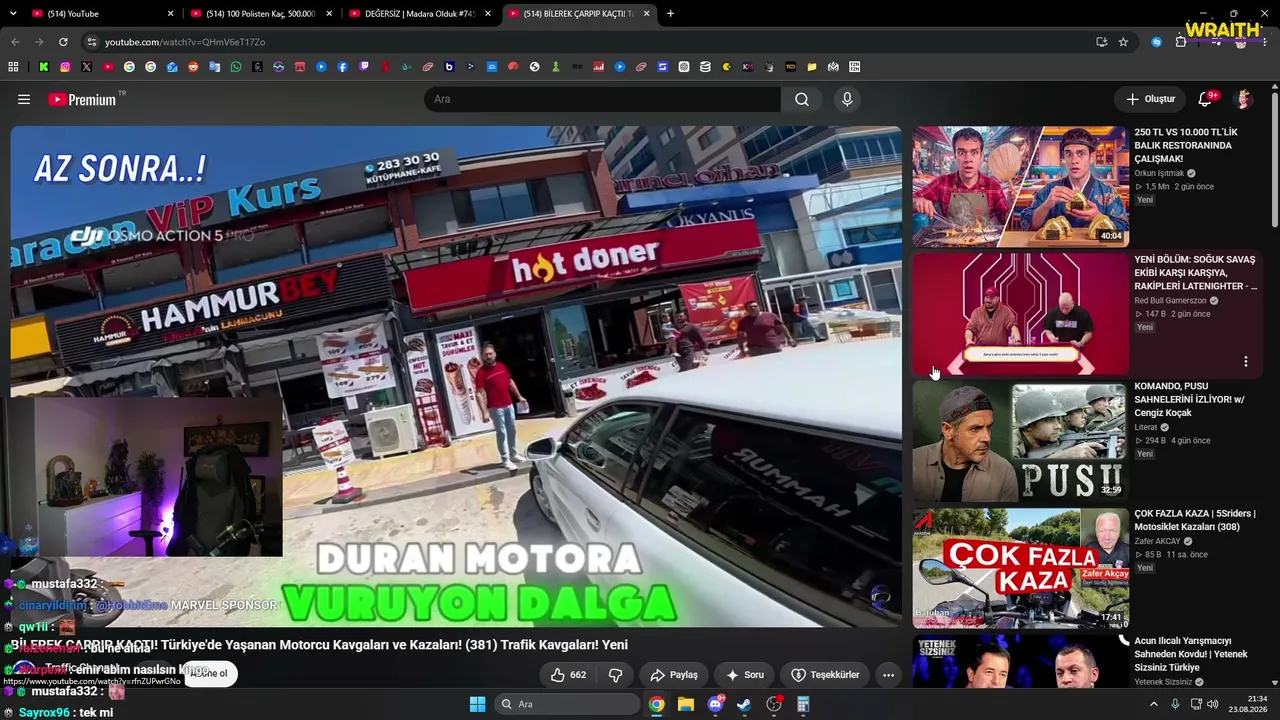Open '250 TL VS 10.000 TL'LİK BALIK' title

point(1186,145)
